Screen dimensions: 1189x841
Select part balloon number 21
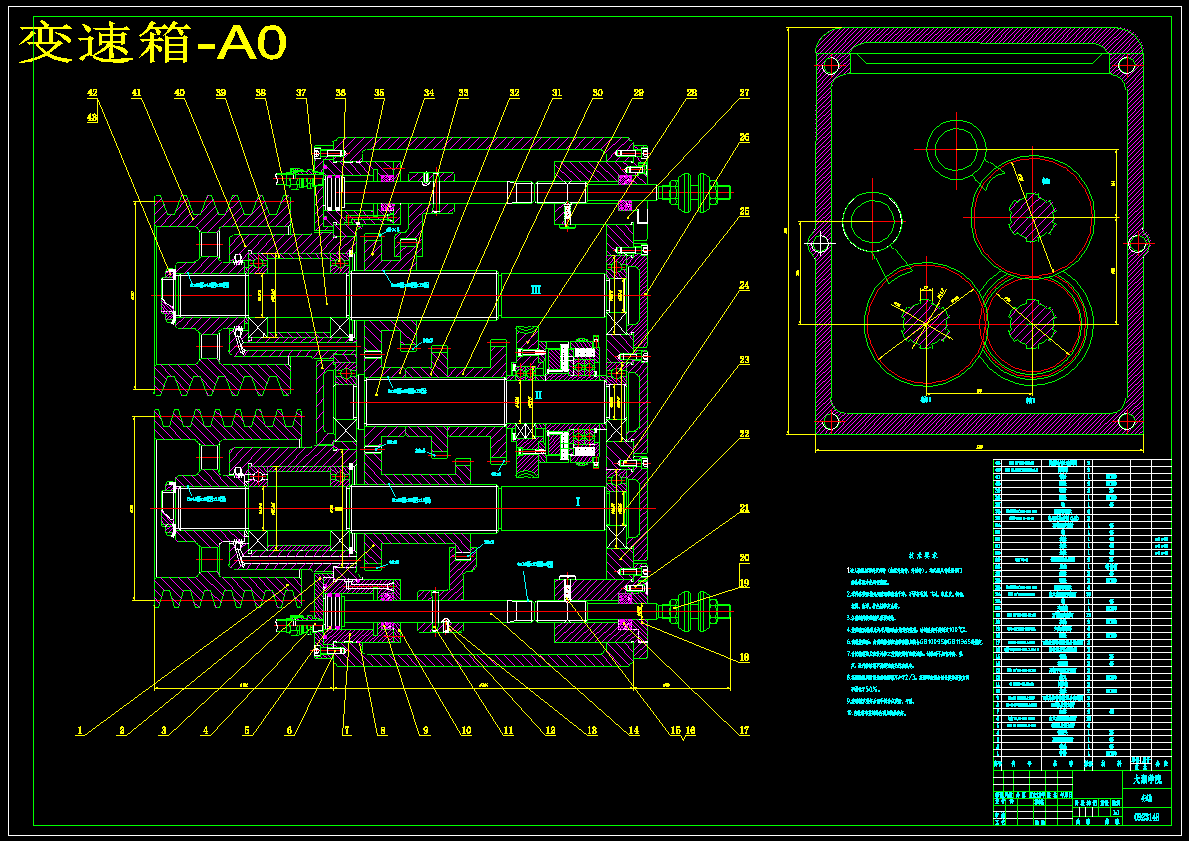[744, 509]
